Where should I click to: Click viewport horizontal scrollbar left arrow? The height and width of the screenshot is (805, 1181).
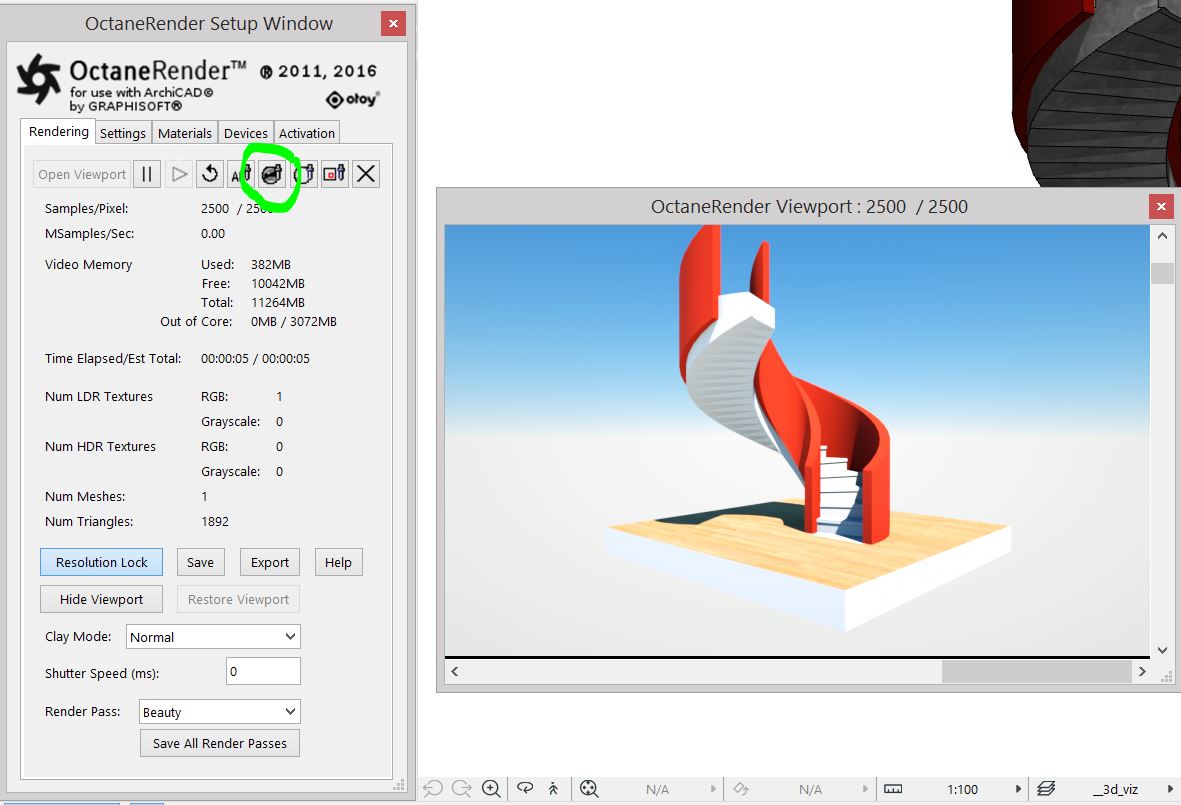point(455,671)
